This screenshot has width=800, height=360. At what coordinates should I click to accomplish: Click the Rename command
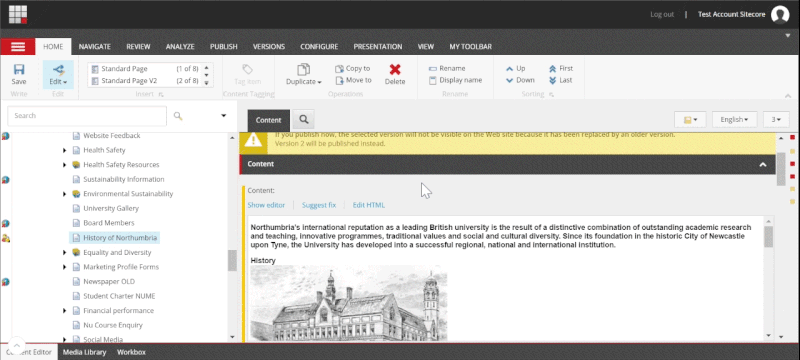coord(447,68)
